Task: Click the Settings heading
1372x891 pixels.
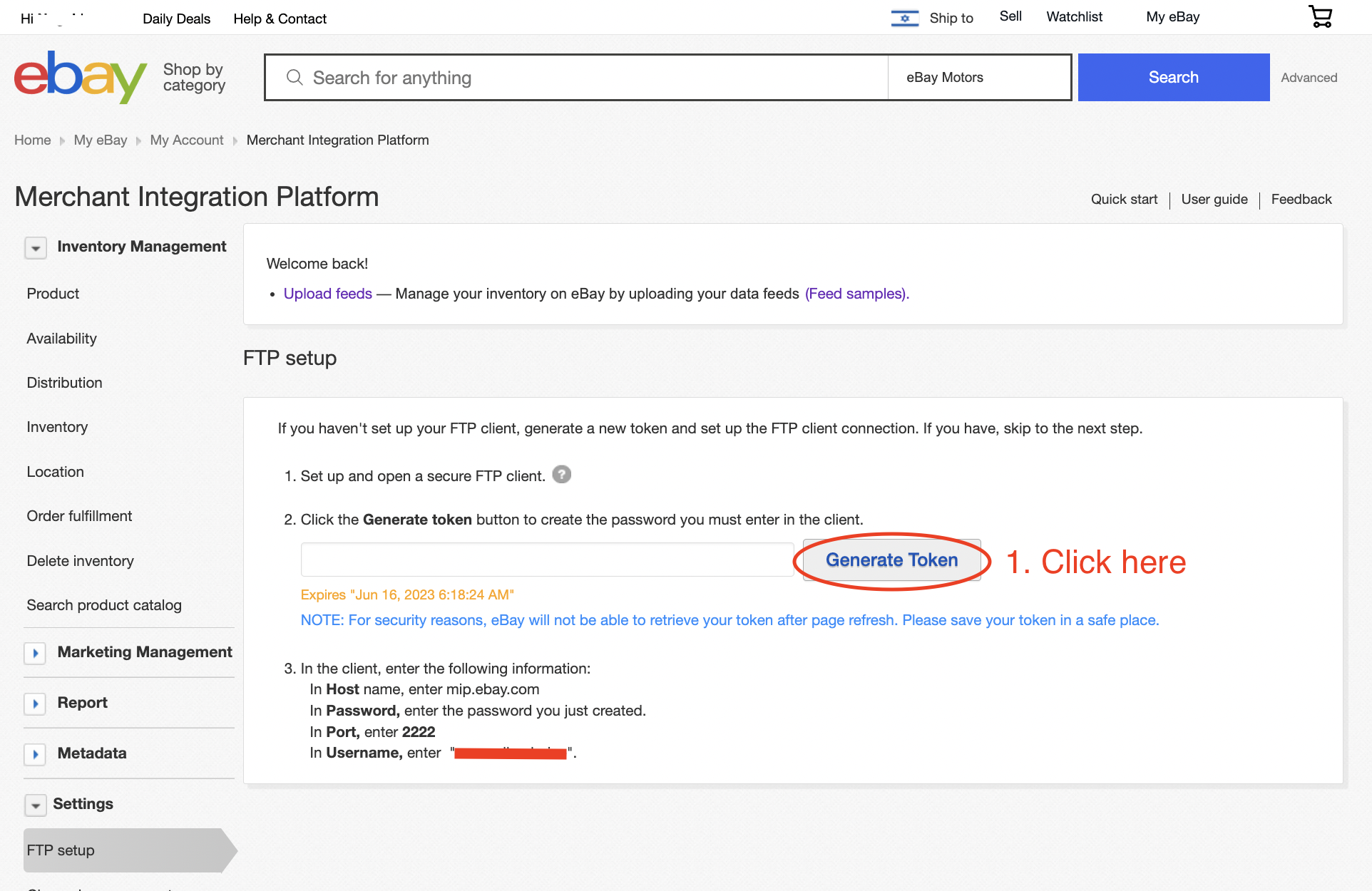Action: coord(83,804)
